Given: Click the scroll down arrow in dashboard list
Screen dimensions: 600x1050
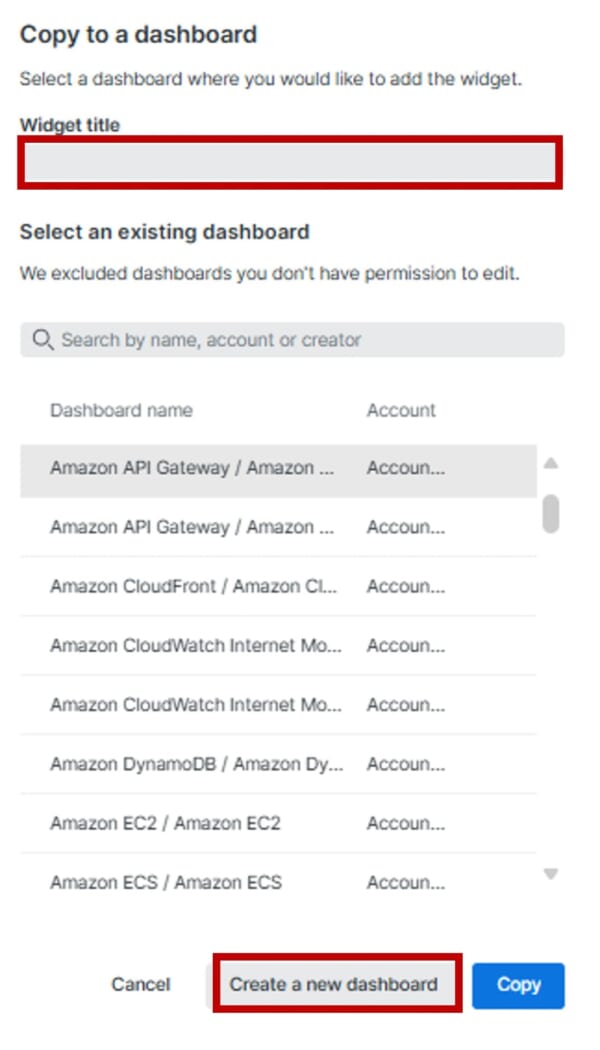Looking at the screenshot, I should [550, 874].
